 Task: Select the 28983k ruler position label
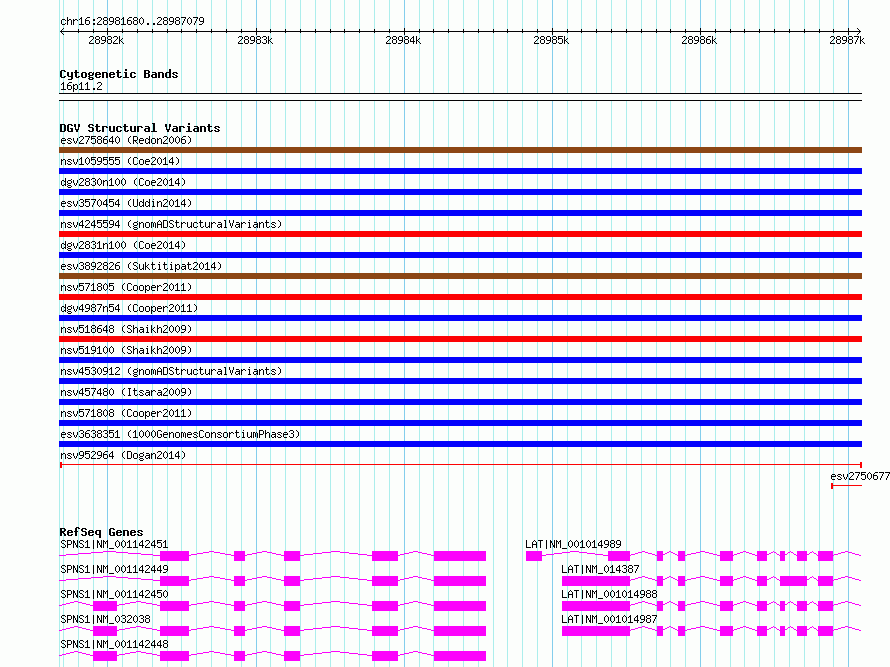coord(255,40)
